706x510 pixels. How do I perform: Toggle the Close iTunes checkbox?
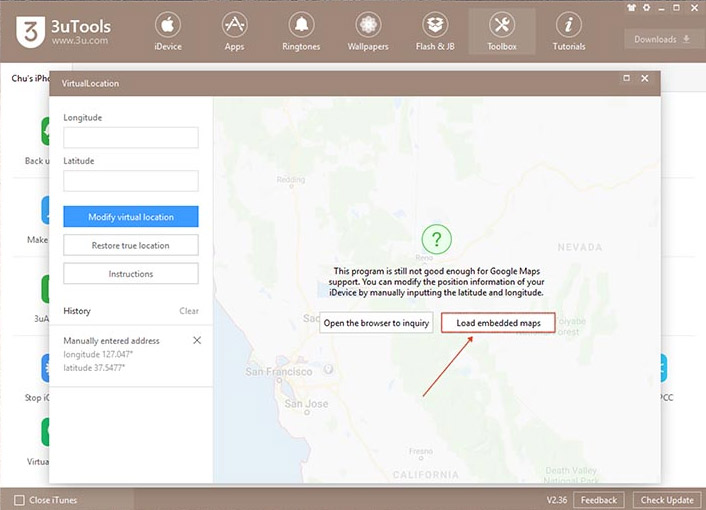point(19,500)
